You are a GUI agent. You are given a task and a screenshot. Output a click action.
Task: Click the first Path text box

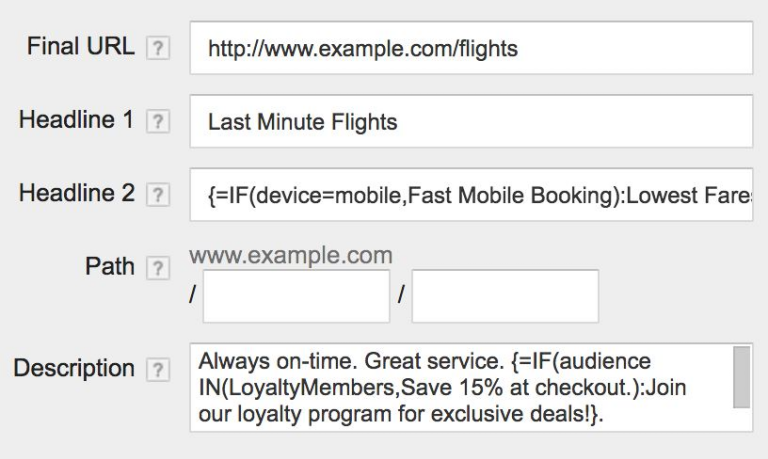(x=296, y=296)
